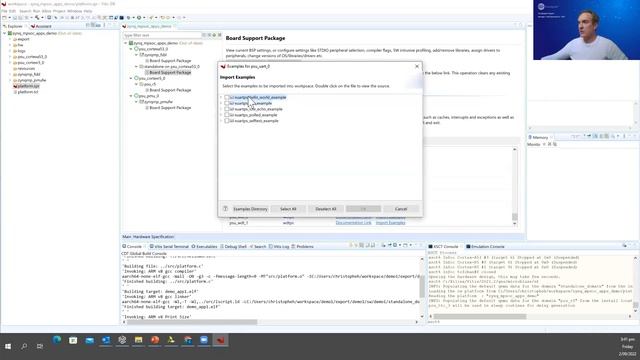Click the type filter text field
This screenshot has height=360, width=640.
(162, 36)
